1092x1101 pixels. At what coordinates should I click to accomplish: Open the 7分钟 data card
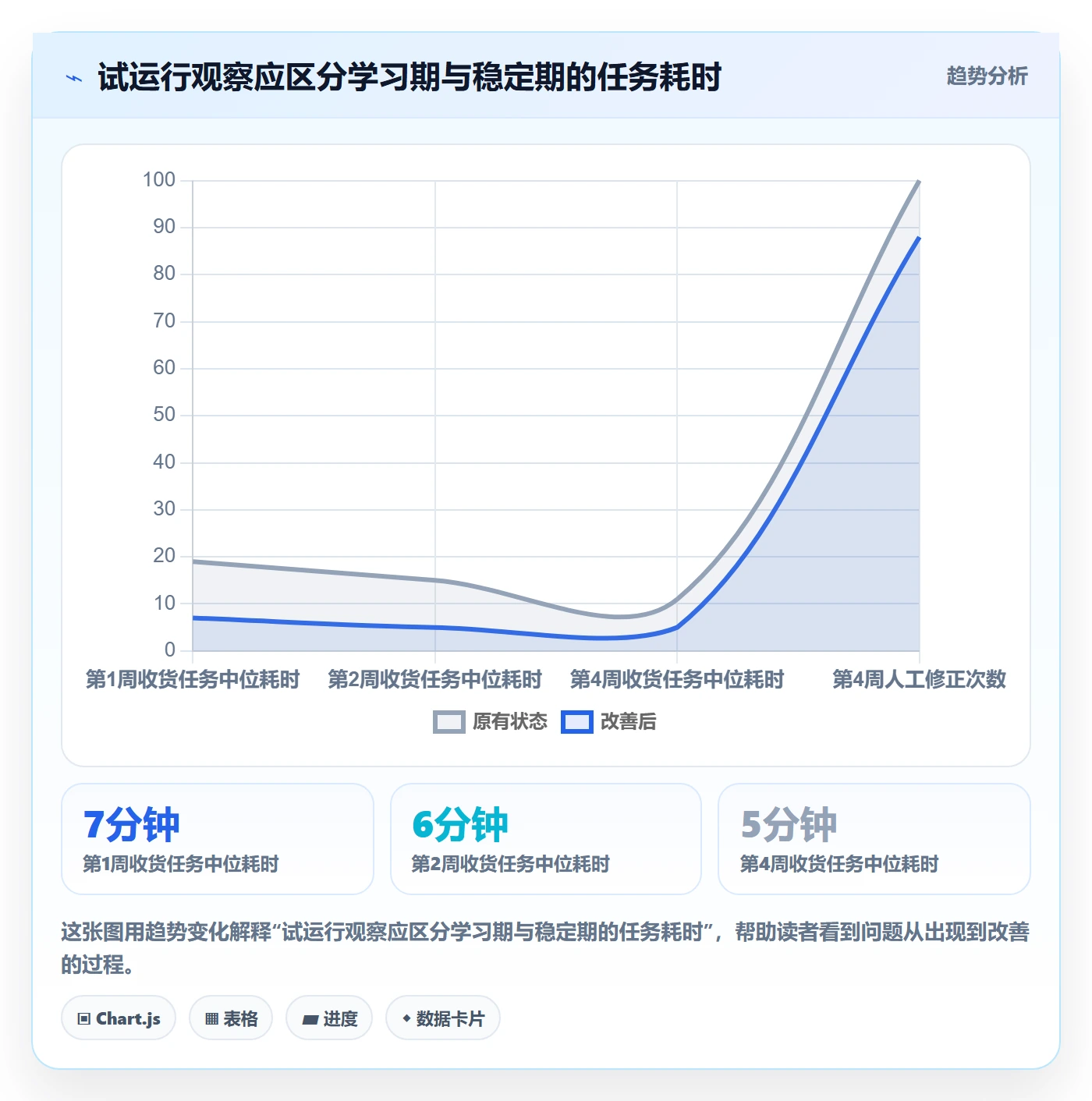[218, 839]
